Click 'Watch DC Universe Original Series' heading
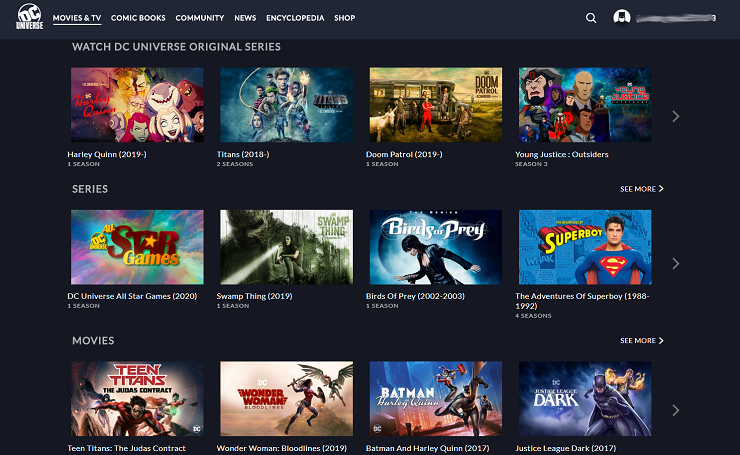The width and height of the screenshot is (740, 455). (x=177, y=47)
